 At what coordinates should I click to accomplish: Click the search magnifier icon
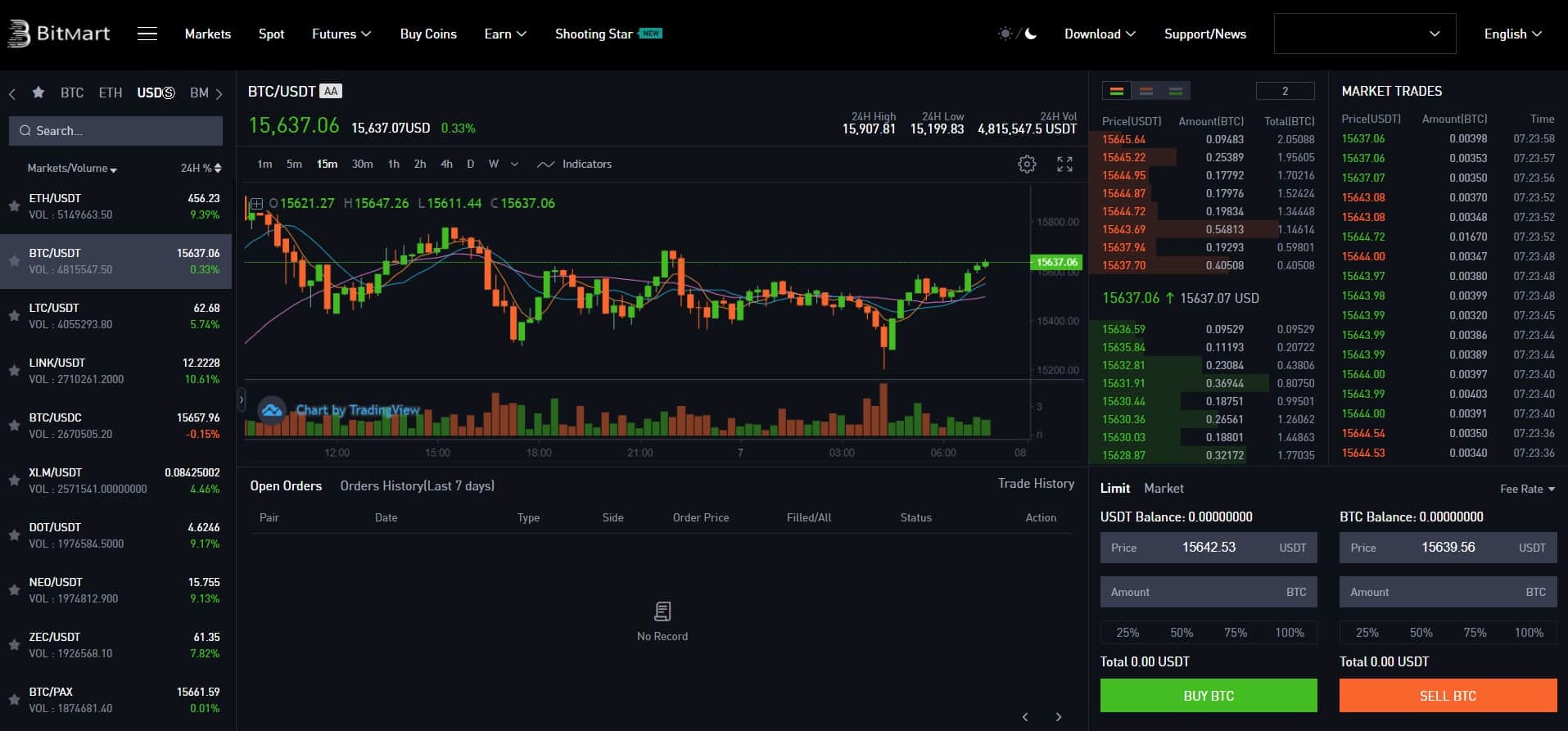pos(25,131)
